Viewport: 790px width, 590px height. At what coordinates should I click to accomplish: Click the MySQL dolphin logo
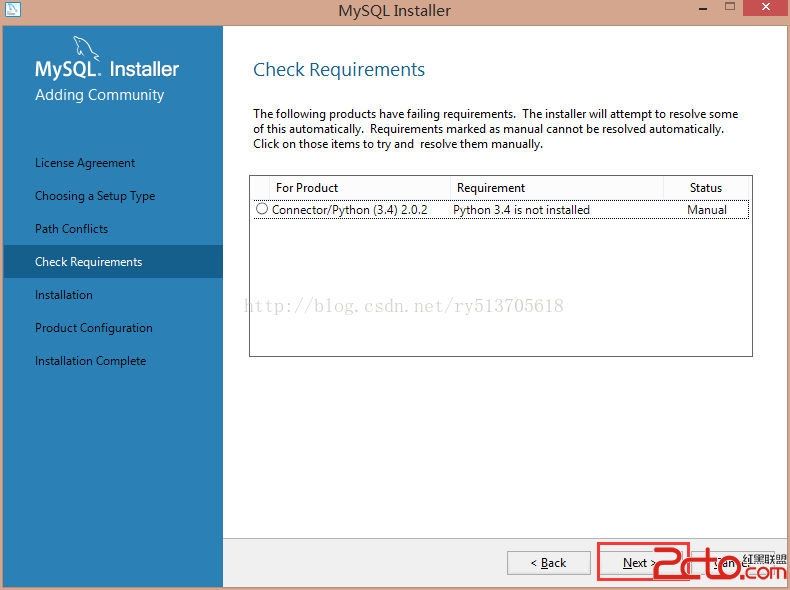[x=86, y=48]
